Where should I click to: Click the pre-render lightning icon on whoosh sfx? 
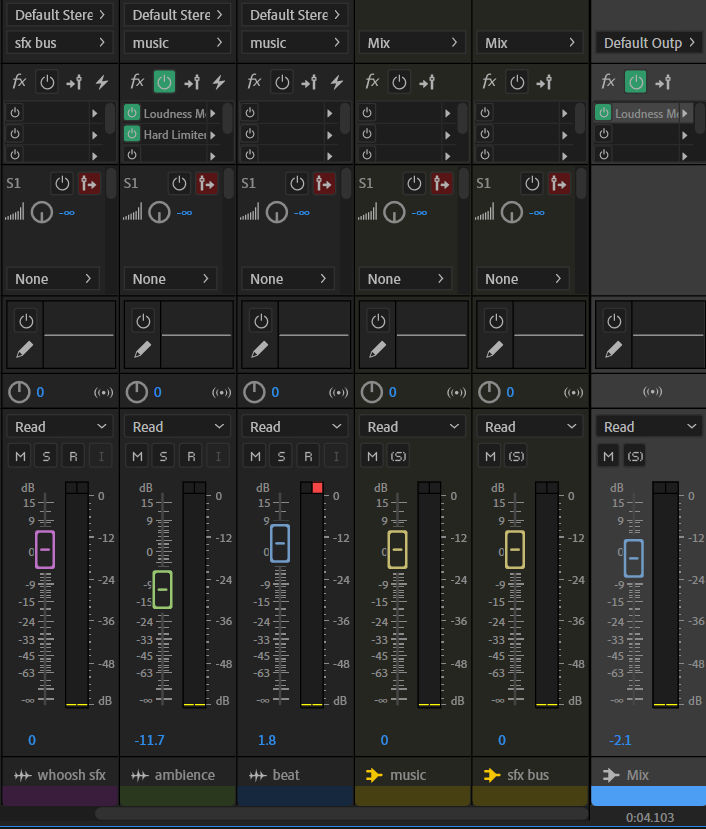[x=101, y=82]
